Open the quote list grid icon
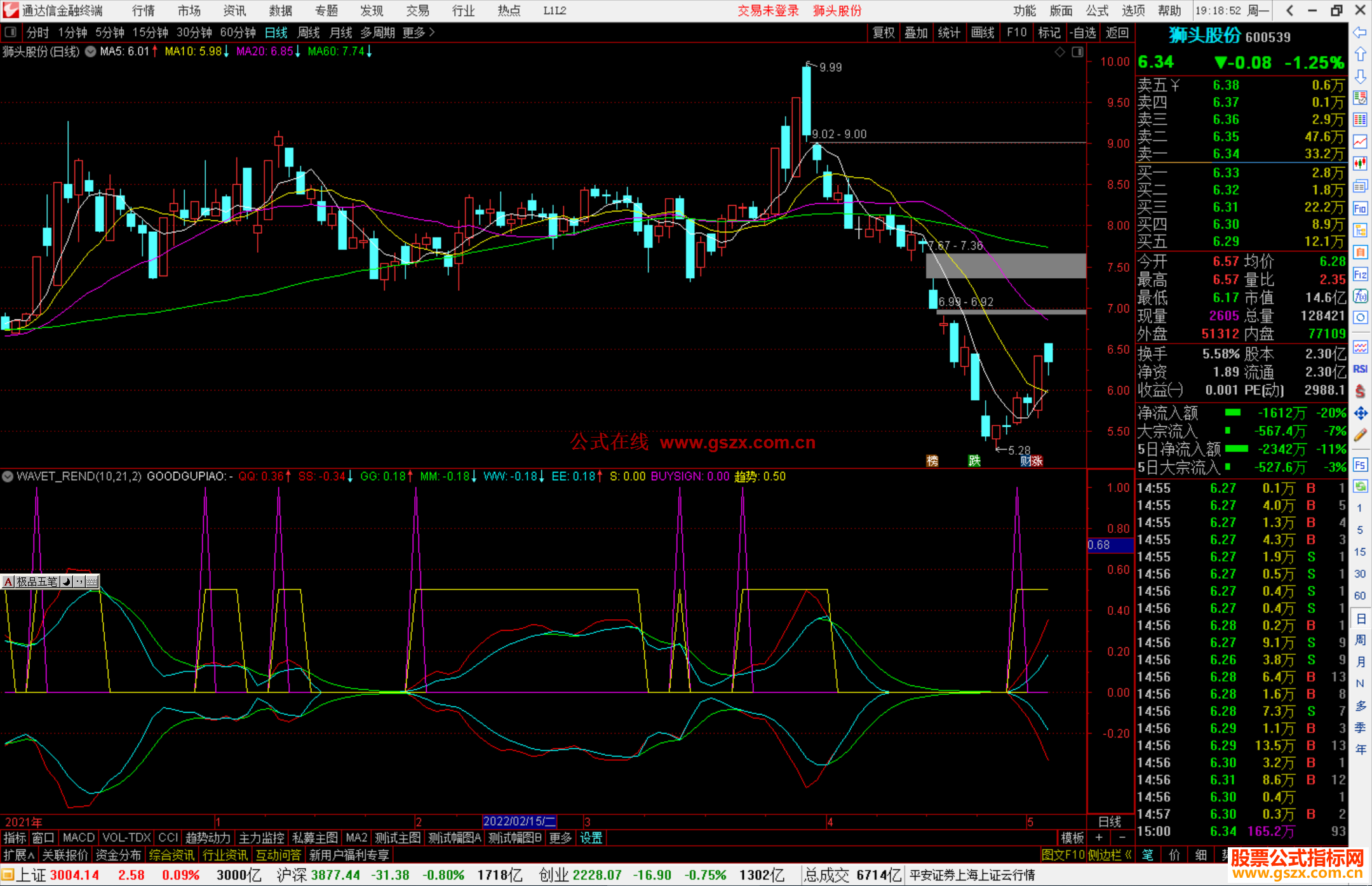 [1360, 120]
